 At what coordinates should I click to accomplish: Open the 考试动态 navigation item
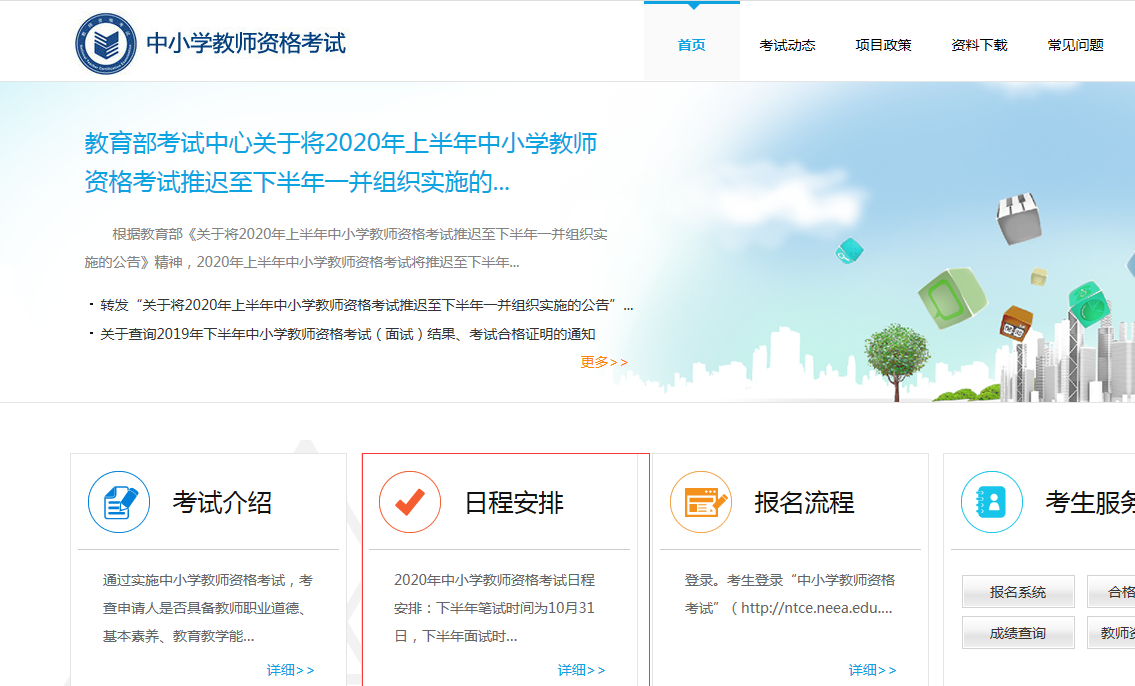tap(788, 45)
